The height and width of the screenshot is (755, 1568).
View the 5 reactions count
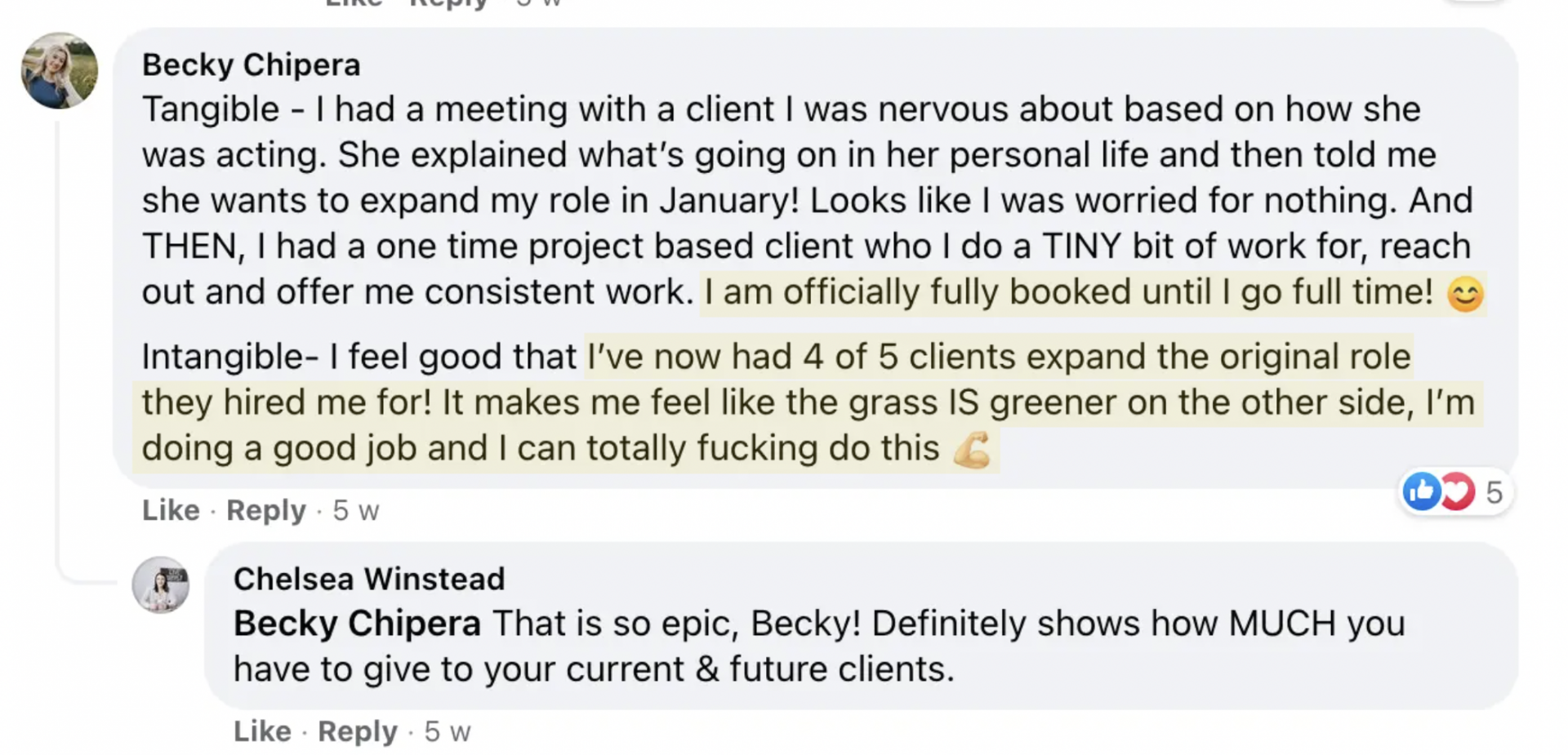pos(1494,492)
